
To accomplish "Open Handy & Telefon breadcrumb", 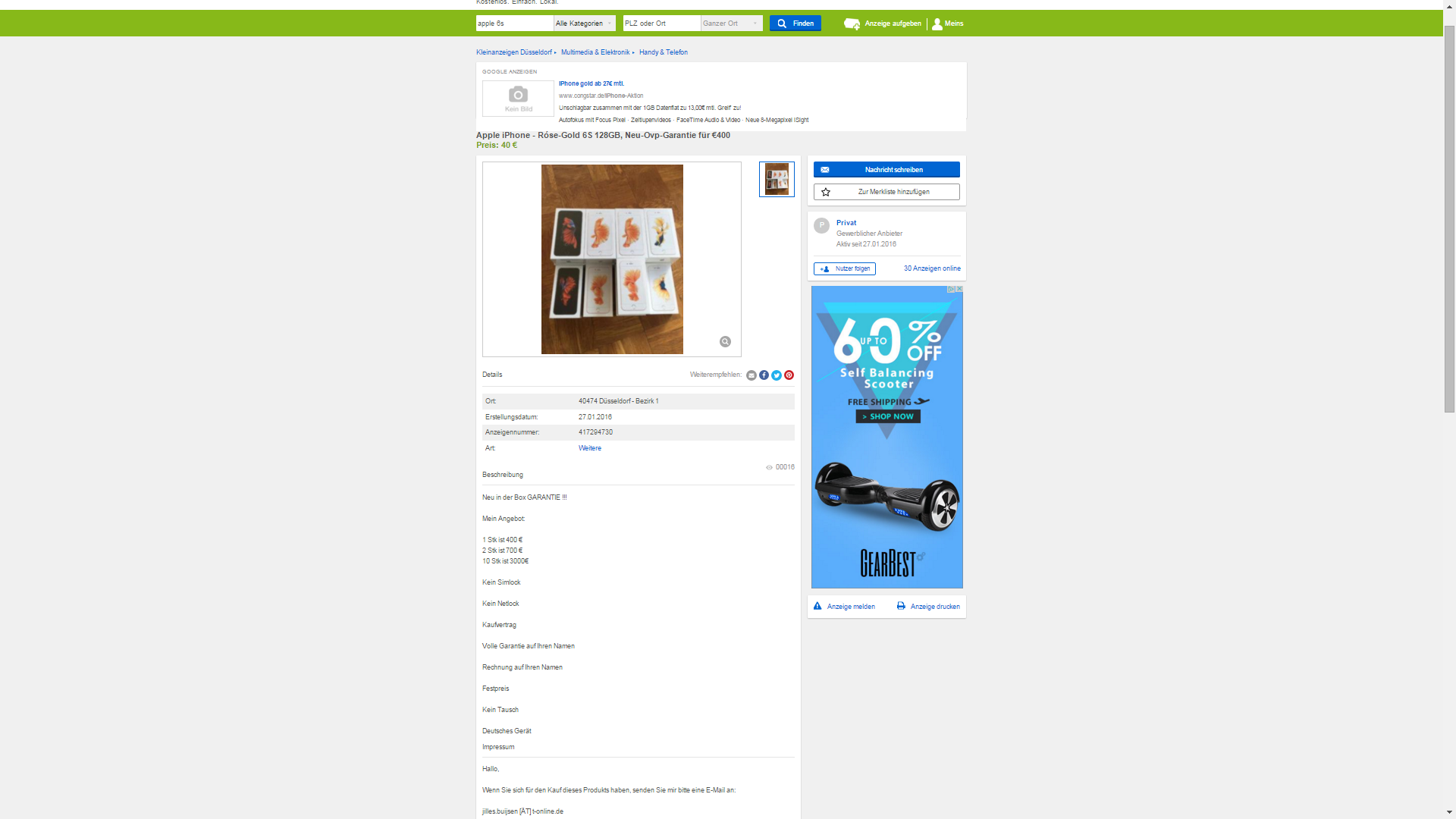I will click(663, 52).
